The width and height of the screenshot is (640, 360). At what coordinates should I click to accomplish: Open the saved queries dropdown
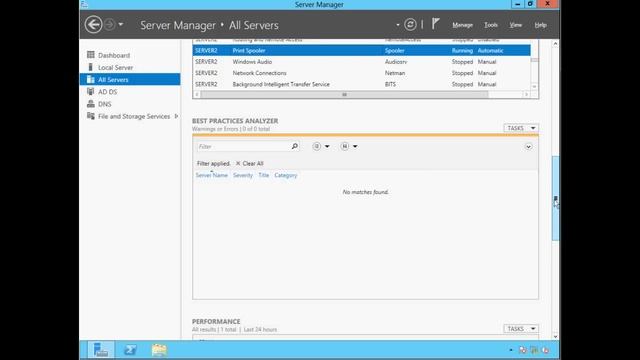(349, 146)
